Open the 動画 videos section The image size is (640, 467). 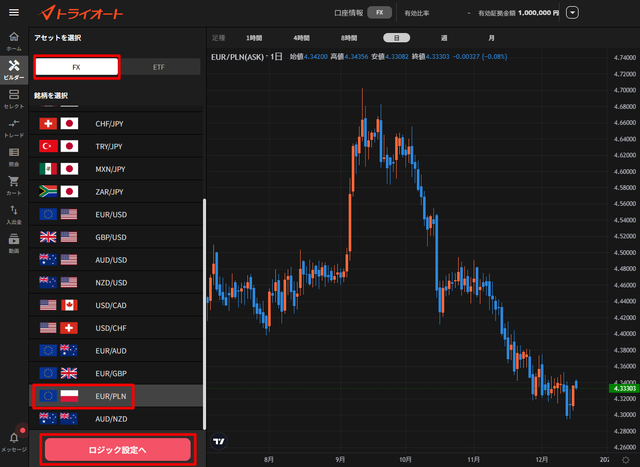pyautogui.click(x=14, y=244)
